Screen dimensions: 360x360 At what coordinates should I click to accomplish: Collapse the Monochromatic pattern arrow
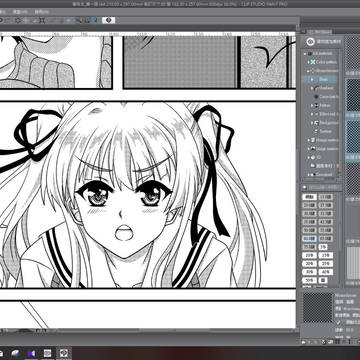tap(308, 71)
